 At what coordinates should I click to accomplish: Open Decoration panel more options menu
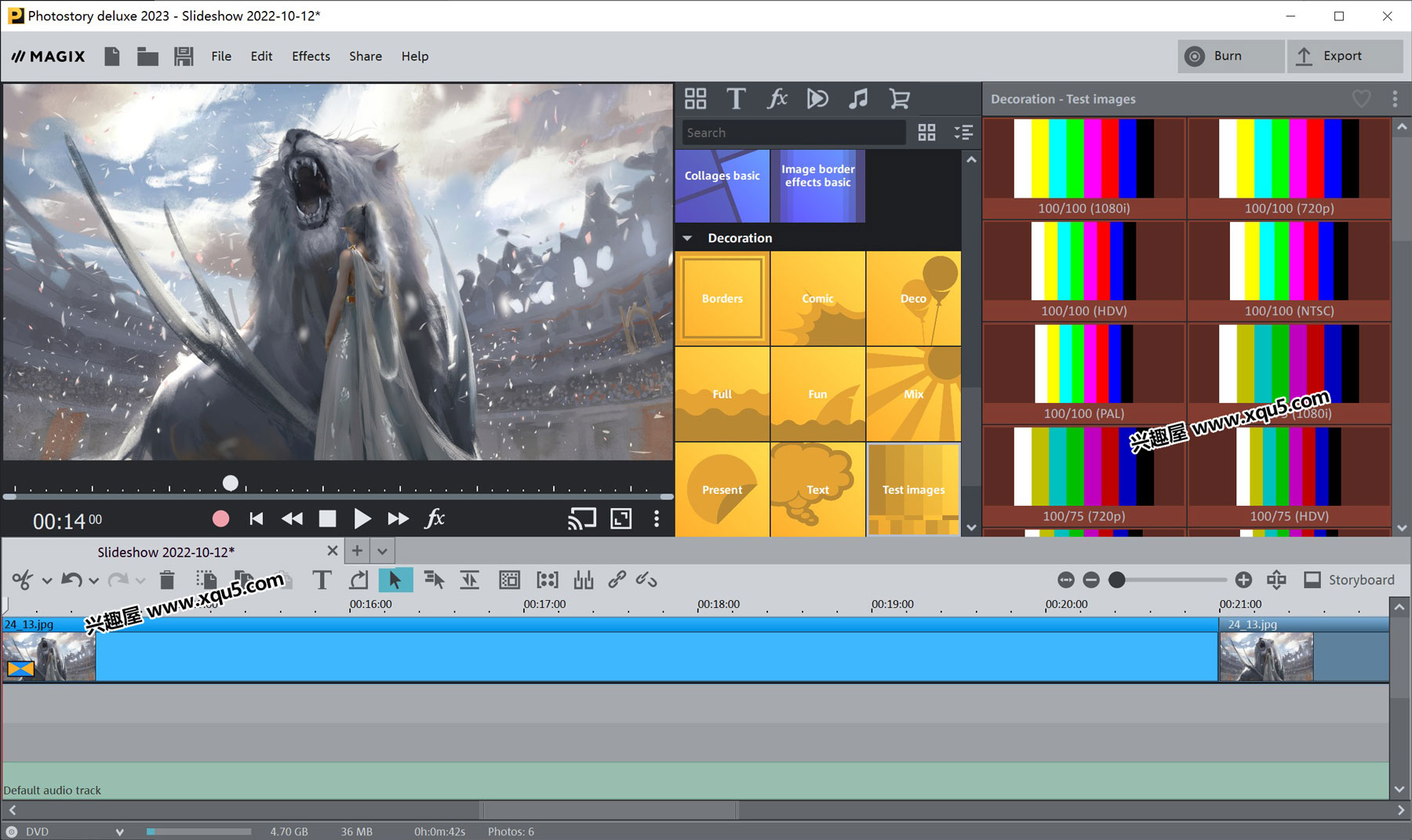[1395, 99]
